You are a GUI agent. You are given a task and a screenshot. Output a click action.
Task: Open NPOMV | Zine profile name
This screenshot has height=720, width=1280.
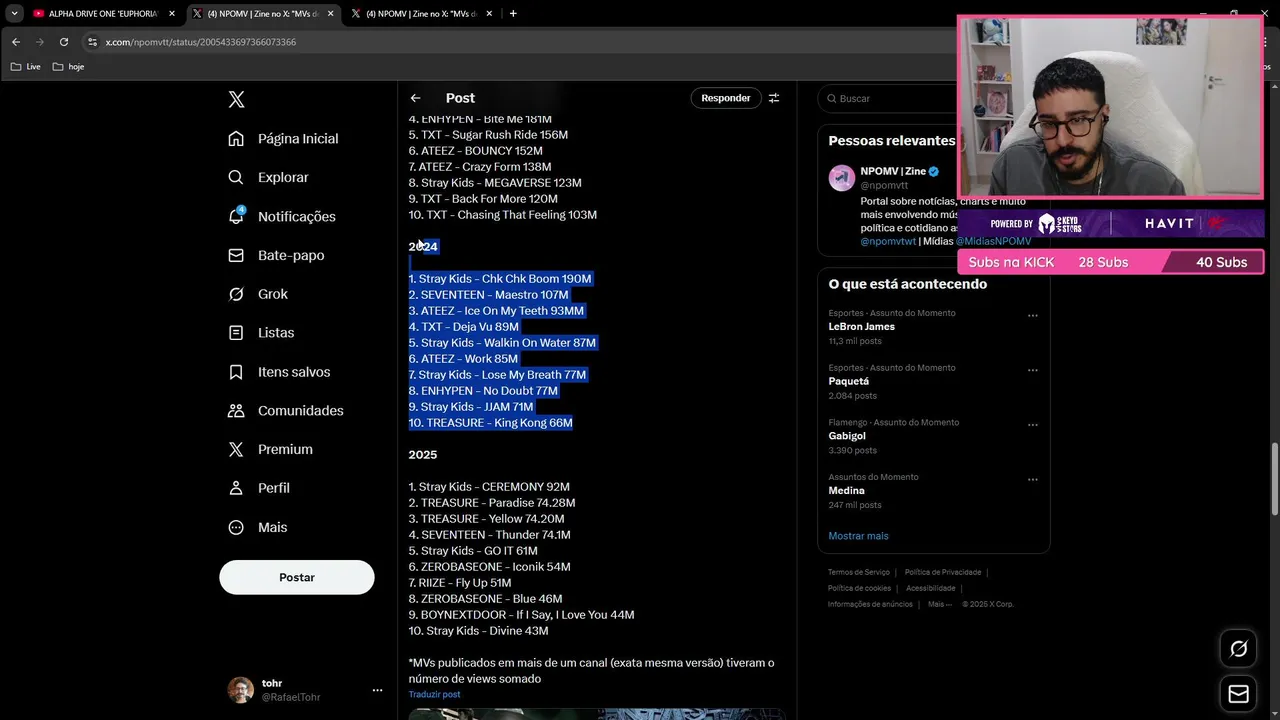(x=893, y=172)
